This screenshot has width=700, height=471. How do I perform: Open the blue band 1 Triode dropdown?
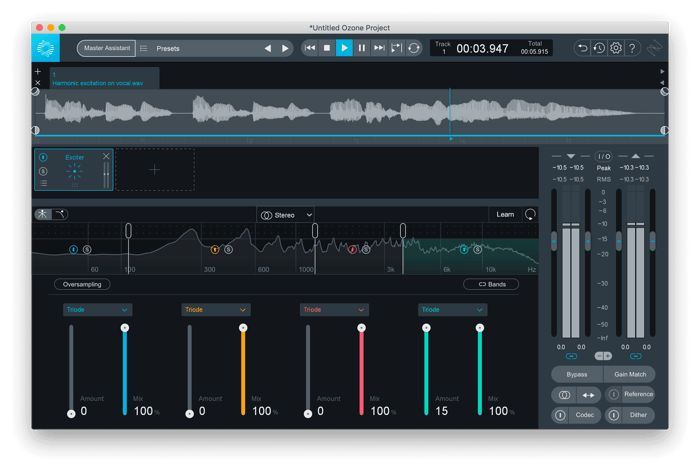pyautogui.click(x=97, y=310)
